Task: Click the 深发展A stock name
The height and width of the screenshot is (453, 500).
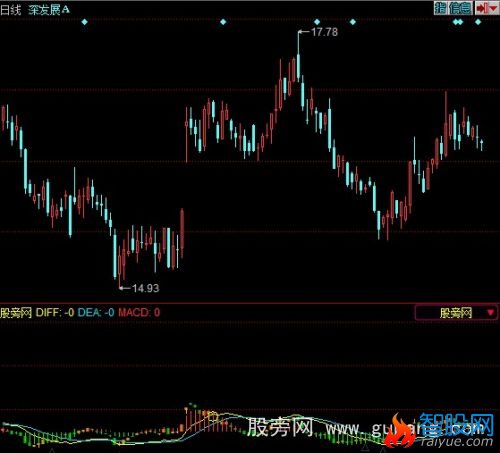Action: (x=49, y=10)
